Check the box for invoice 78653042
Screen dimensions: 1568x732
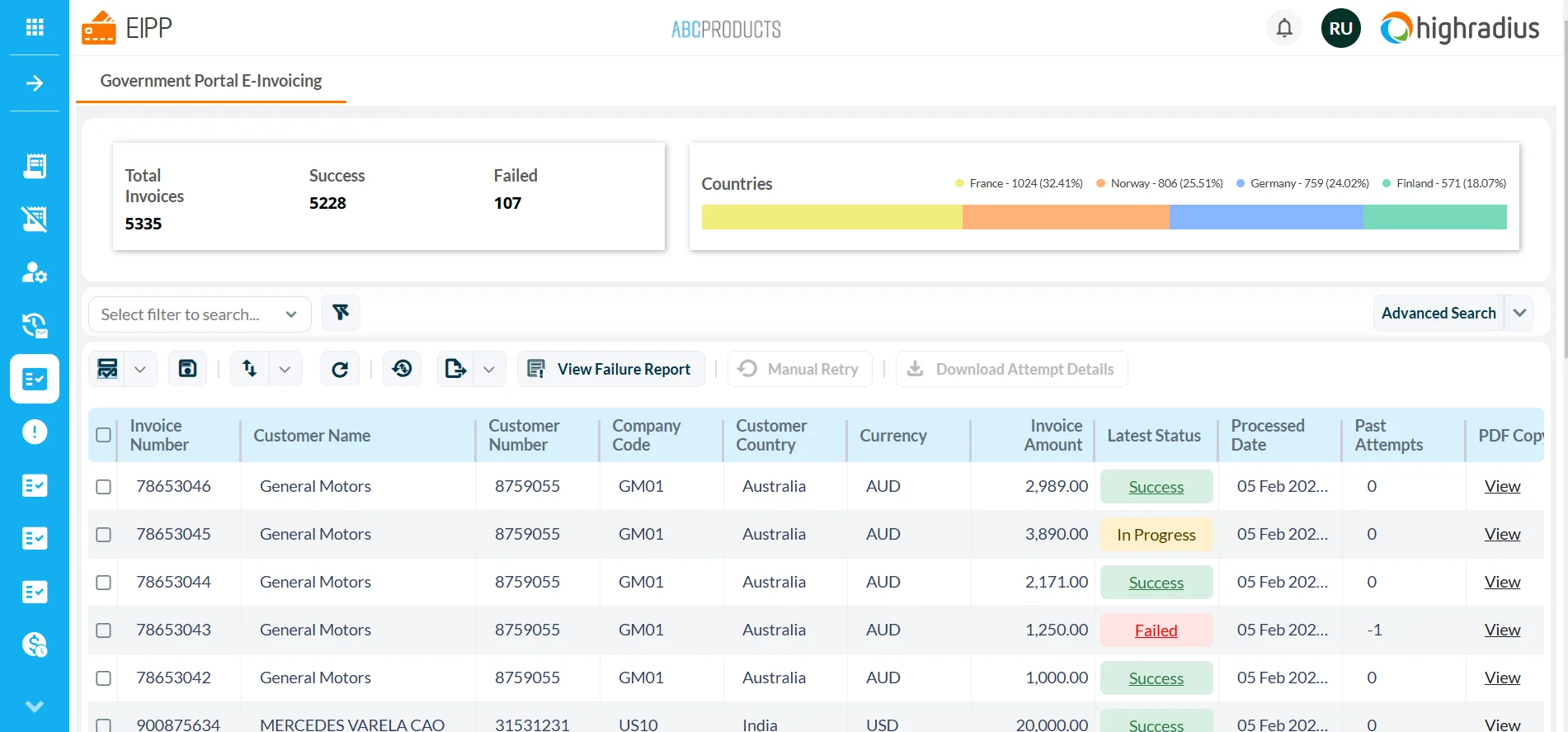click(x=103, y=678)
